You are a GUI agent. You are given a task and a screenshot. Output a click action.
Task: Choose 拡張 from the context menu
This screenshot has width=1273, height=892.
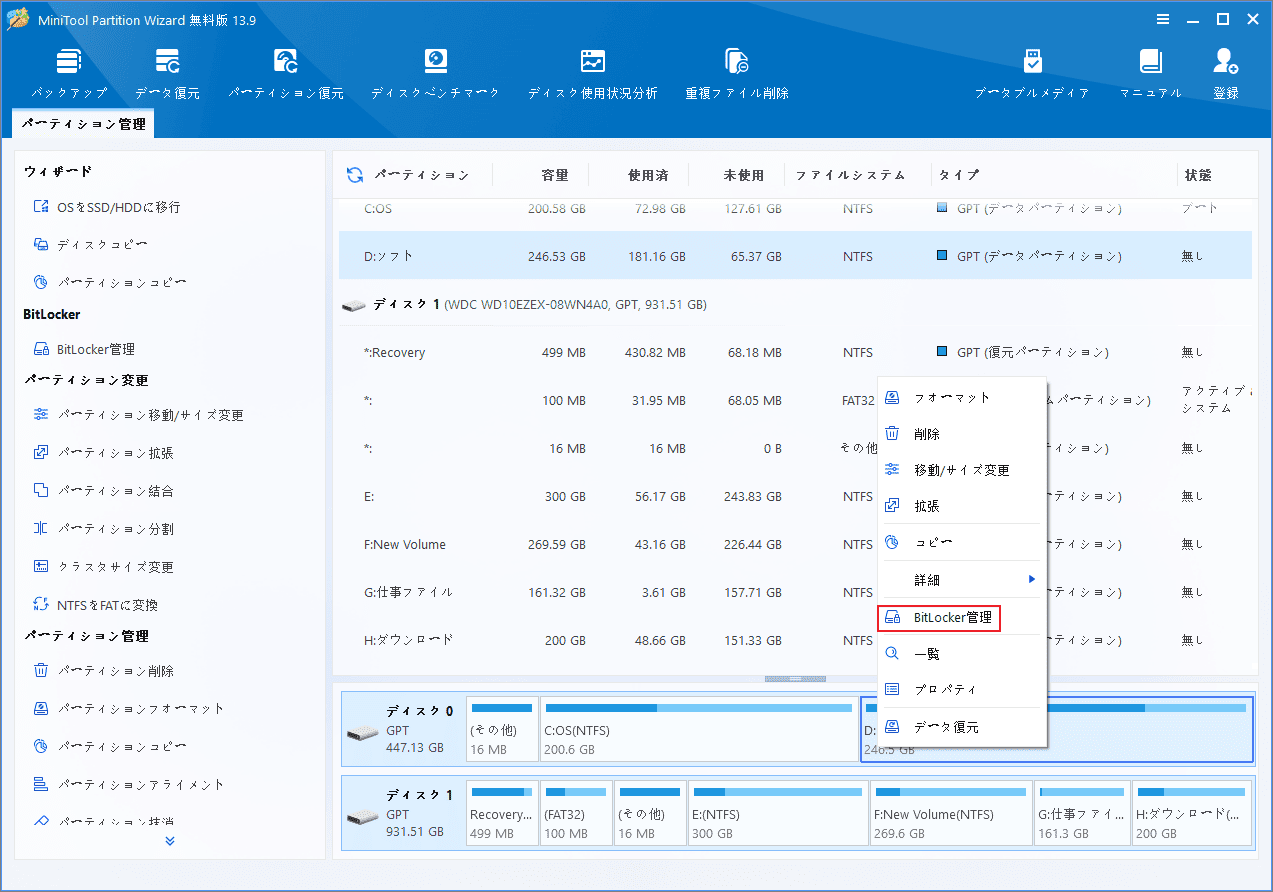962,506
